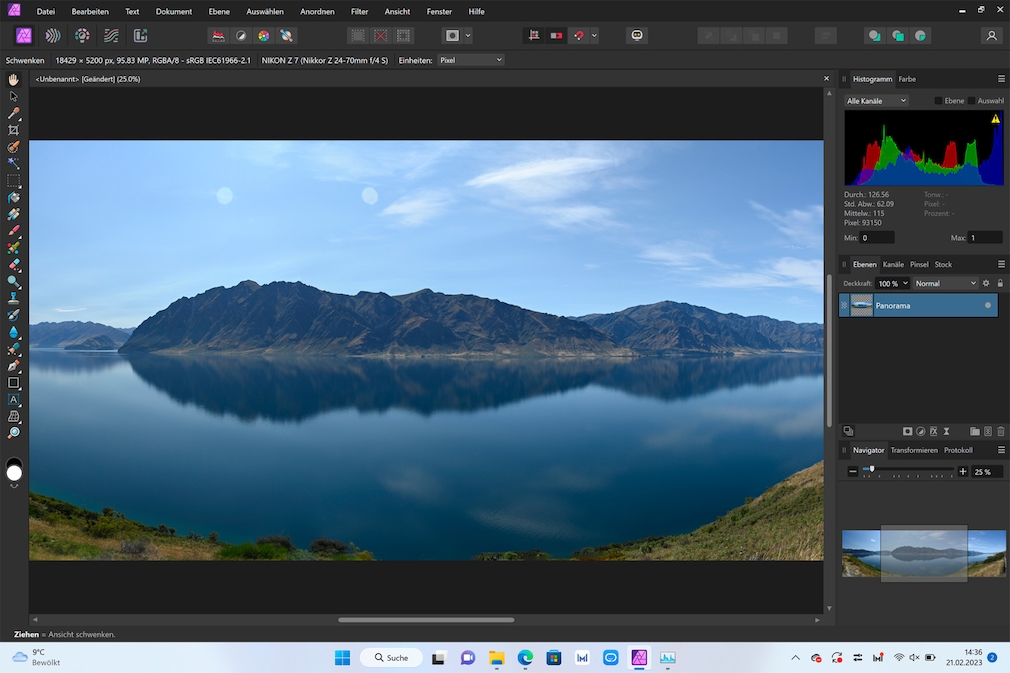Expand the snapping options arrow
The image size is (1010, 673).
(x=594, y=35)
